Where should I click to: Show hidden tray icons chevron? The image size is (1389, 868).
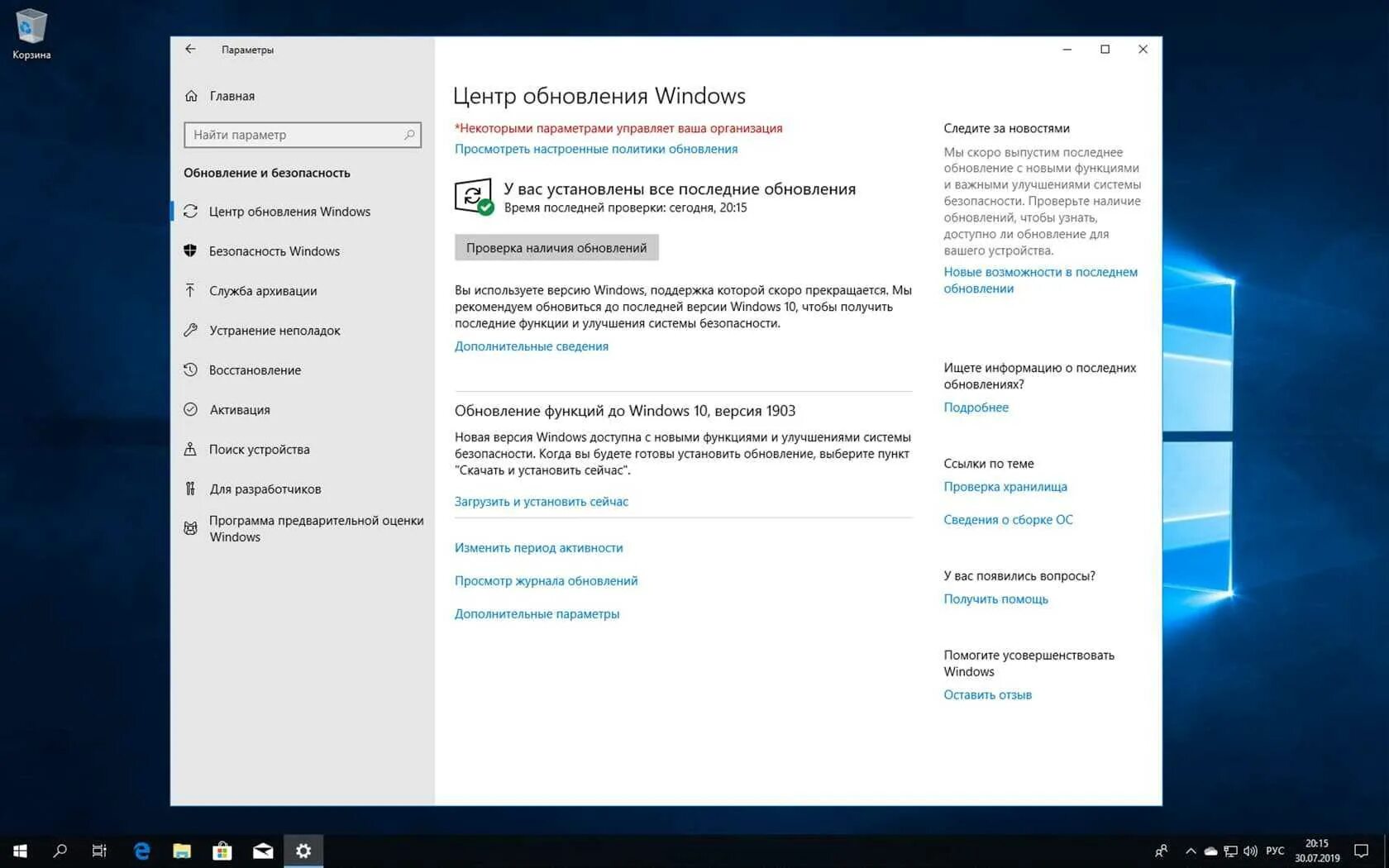[x=1191, y=851]
